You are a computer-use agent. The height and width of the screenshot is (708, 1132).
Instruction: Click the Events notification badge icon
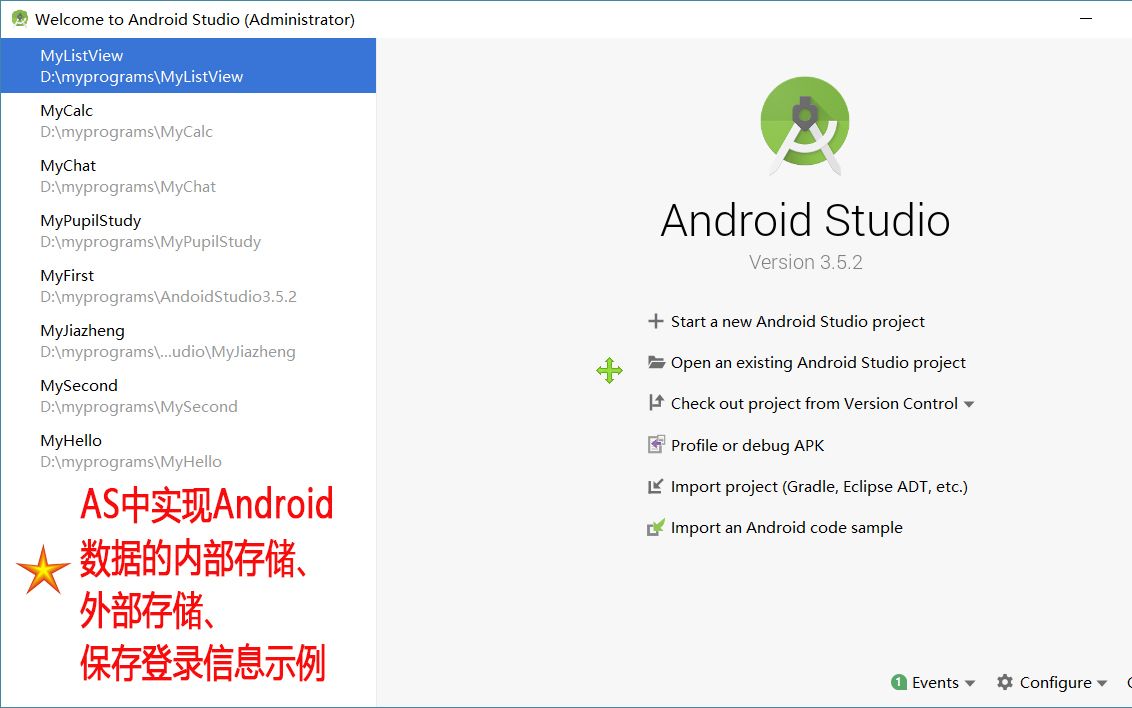point(900,682)
